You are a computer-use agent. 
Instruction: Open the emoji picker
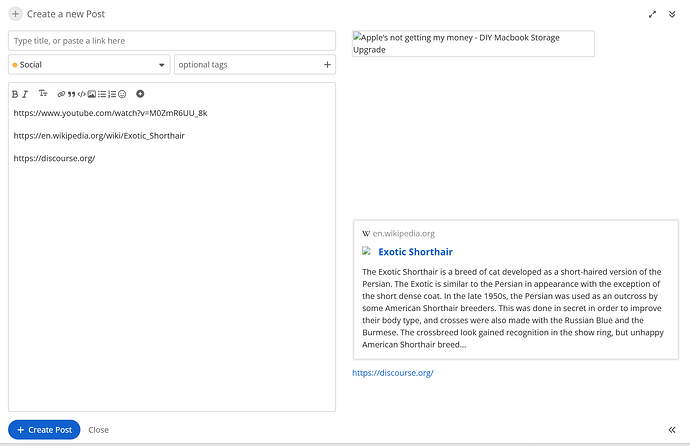click(x=122, y=94)
